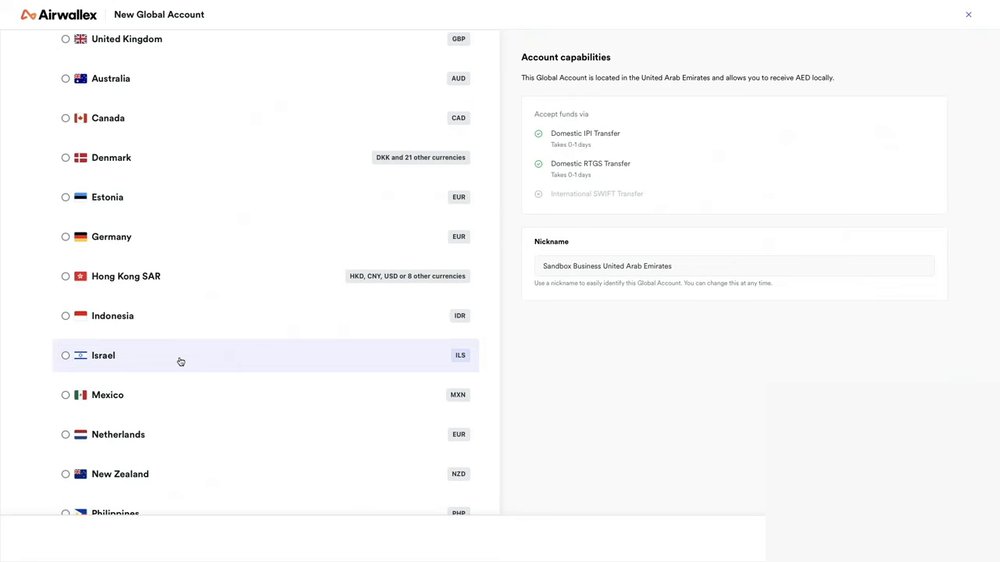Click the Domestic RTGS Transfer label

pyautogui.click(x=591, y=163)
